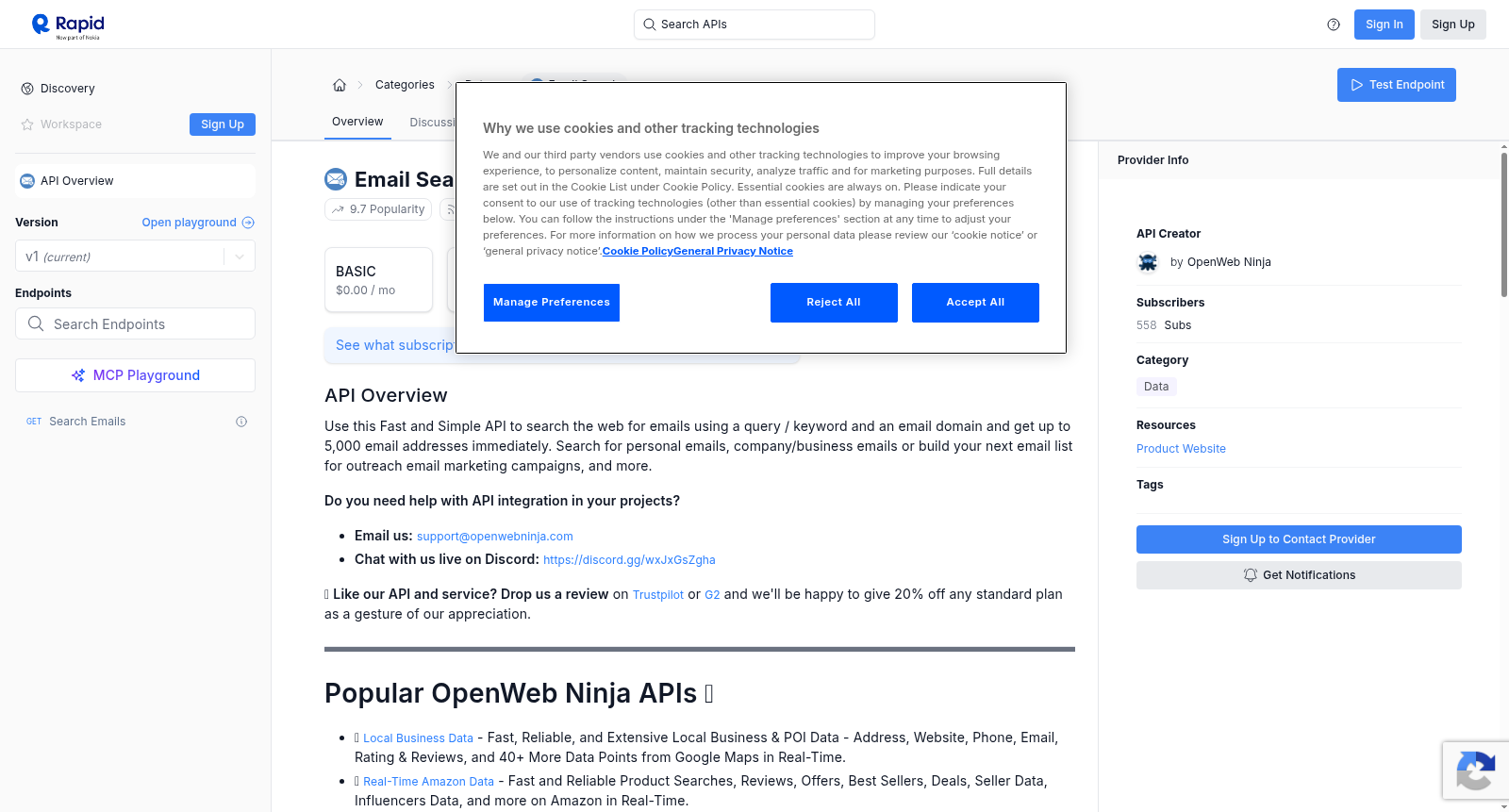Select Categories in the breadcrumb
This screenshot has width=1509, height=812.
pos(405,85)
